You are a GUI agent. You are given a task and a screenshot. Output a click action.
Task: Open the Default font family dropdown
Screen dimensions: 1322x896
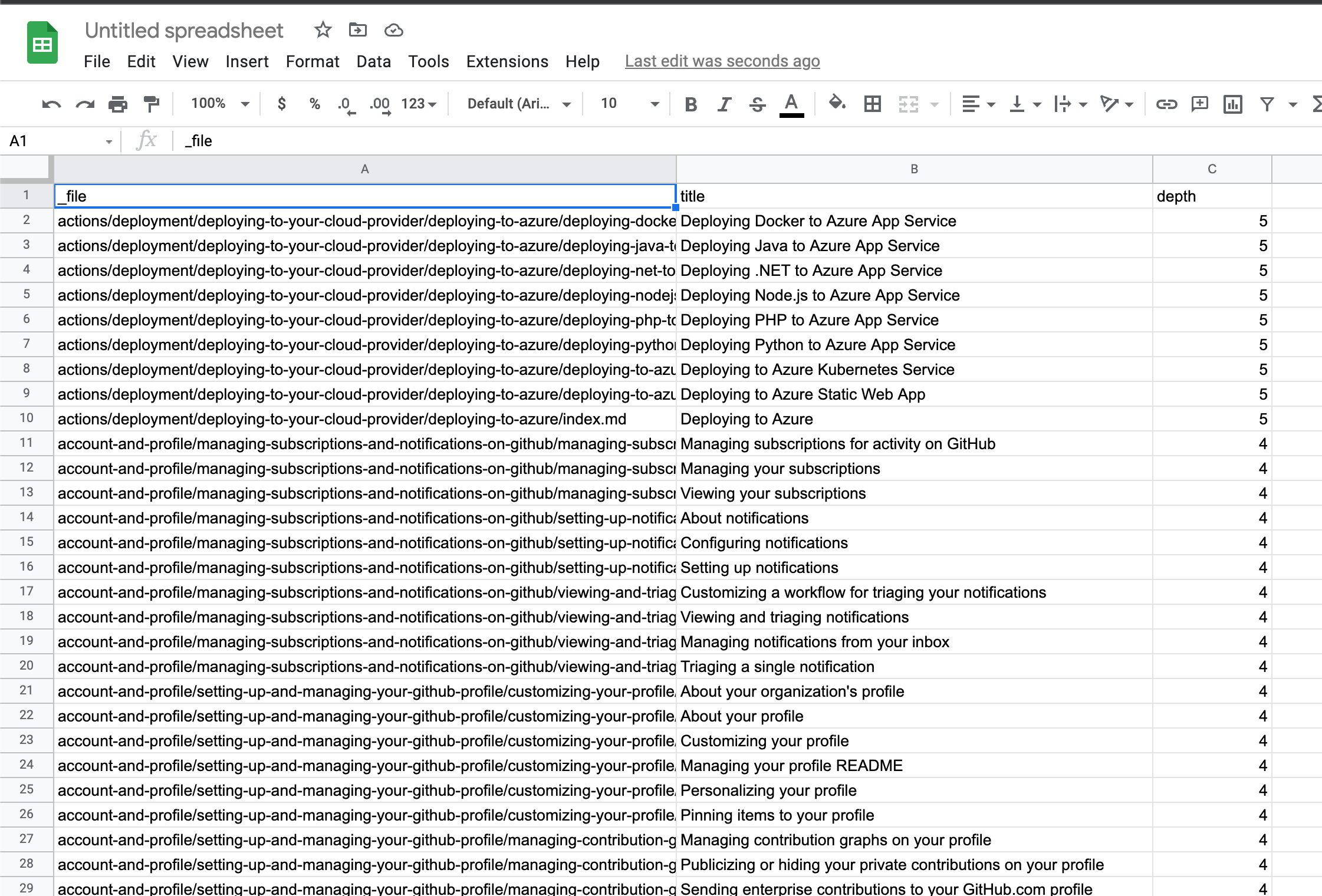518,104
